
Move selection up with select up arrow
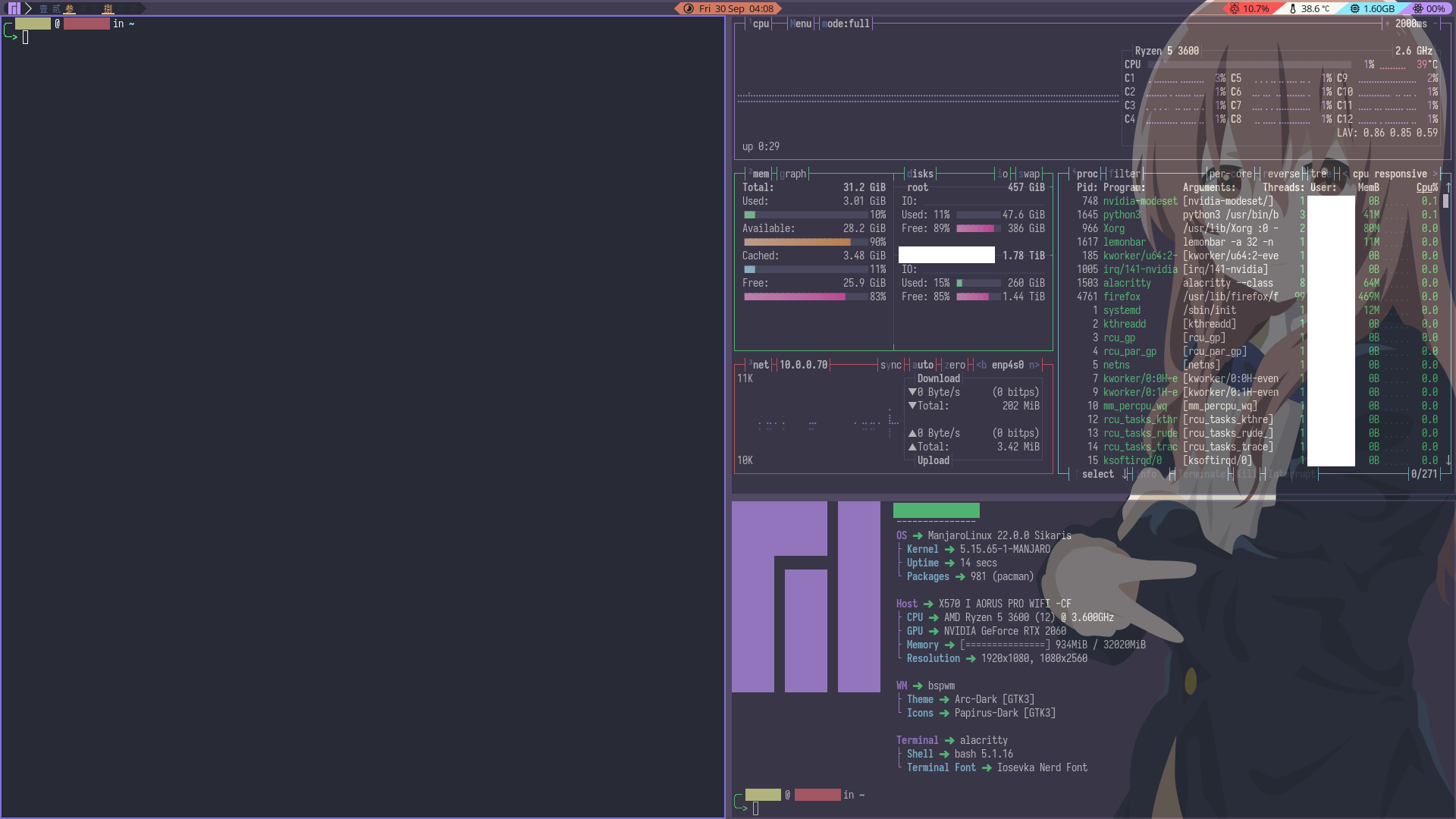coord(1075,474)
